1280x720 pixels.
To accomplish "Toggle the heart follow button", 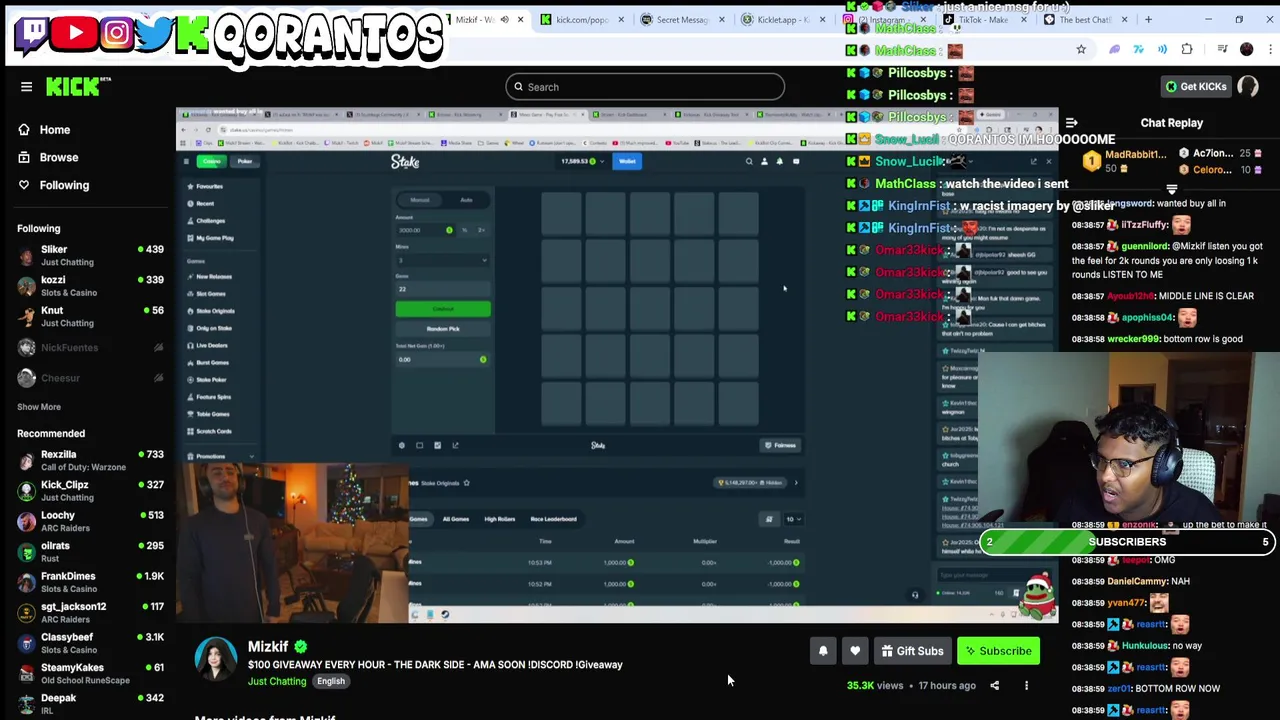I will 855,651.
